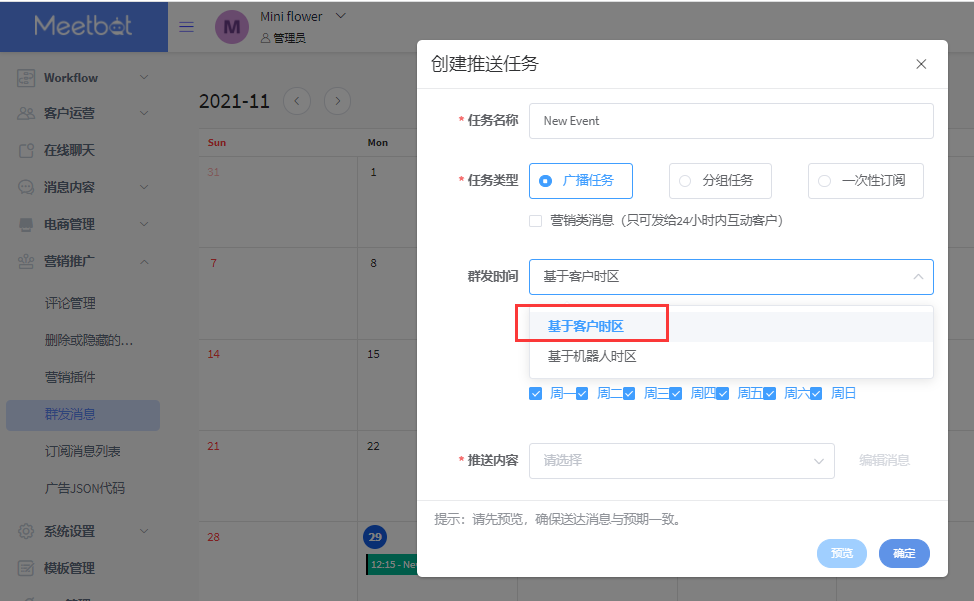Select calendar day 21
The width and height of the screenshot is (974, 601).
pyautogui.click(x=214, y=446)
